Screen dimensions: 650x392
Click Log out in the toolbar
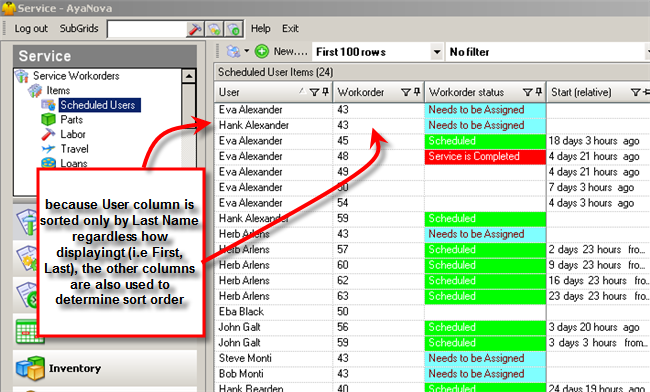tap(31, 29)
